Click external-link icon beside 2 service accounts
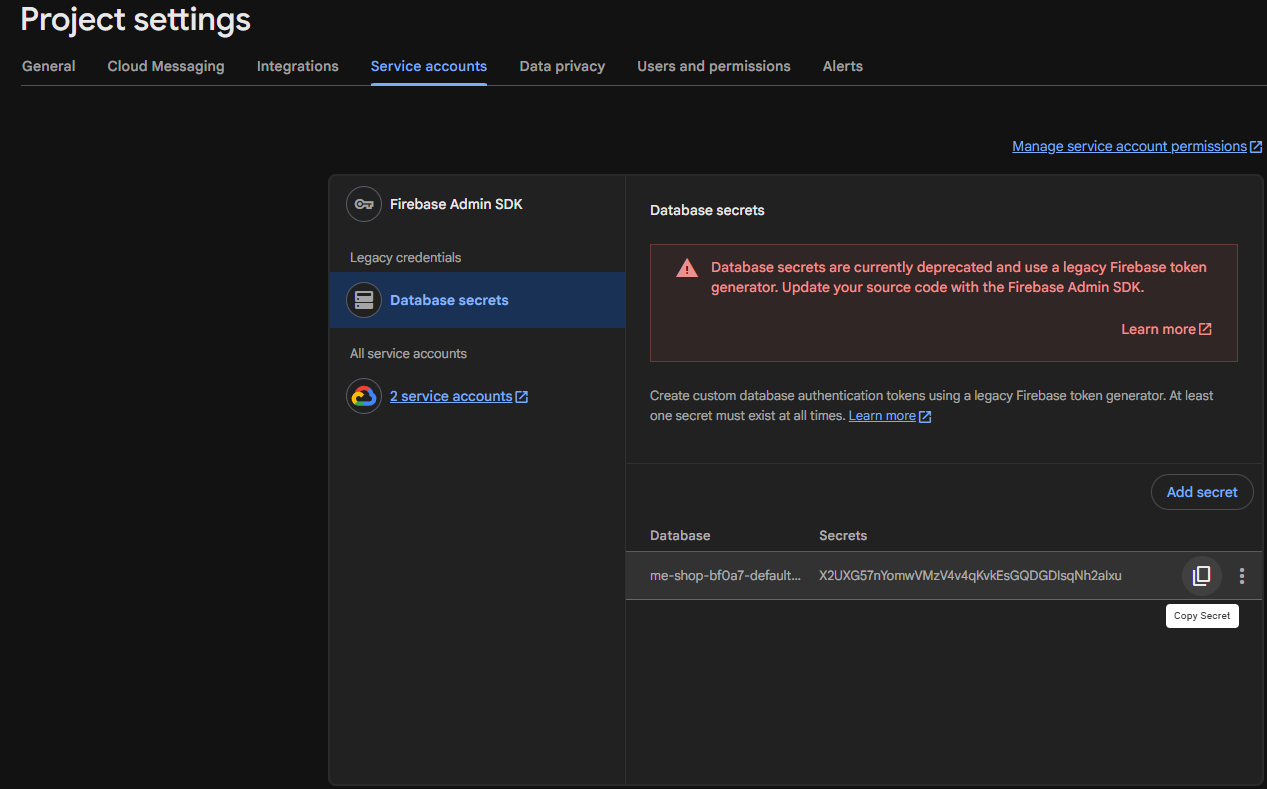1267x789 pixels. [x=522, y=397]
